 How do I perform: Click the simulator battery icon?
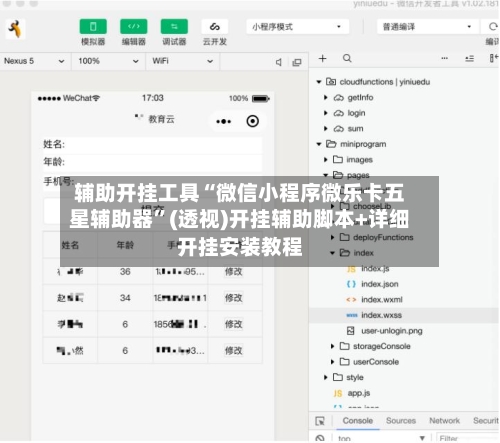261,99
